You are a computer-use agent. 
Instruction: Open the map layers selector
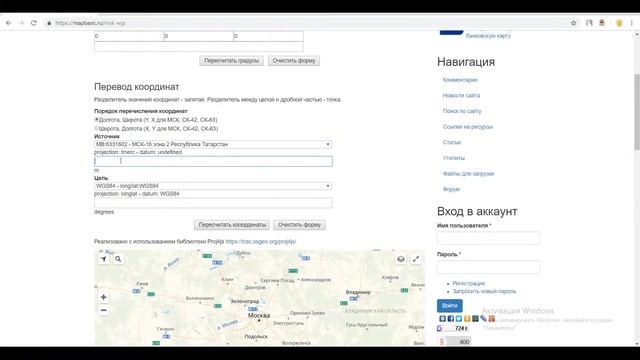pyautogui.click(x=401, y=259)
